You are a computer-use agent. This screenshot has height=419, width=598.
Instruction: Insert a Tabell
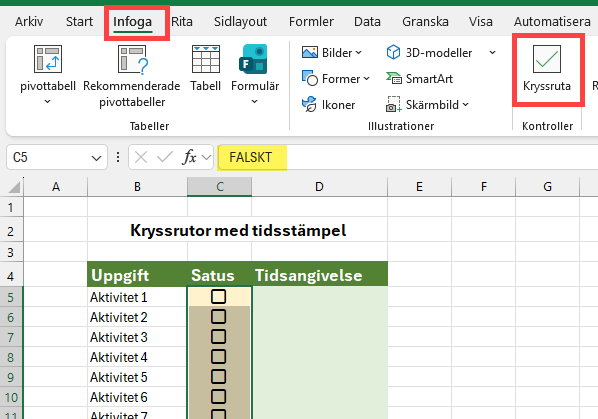(x=206, y=69)
